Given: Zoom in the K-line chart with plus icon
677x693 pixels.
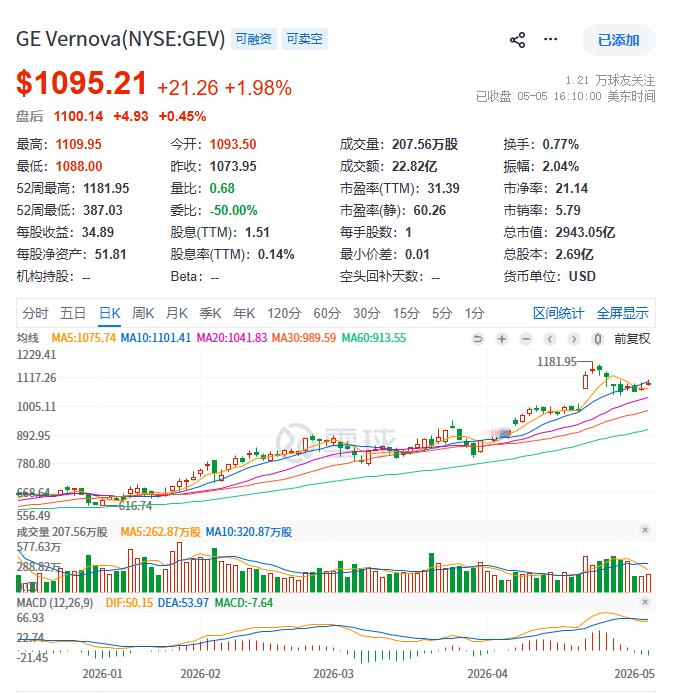Looking at the screenshot, I should tap(502, 339).
